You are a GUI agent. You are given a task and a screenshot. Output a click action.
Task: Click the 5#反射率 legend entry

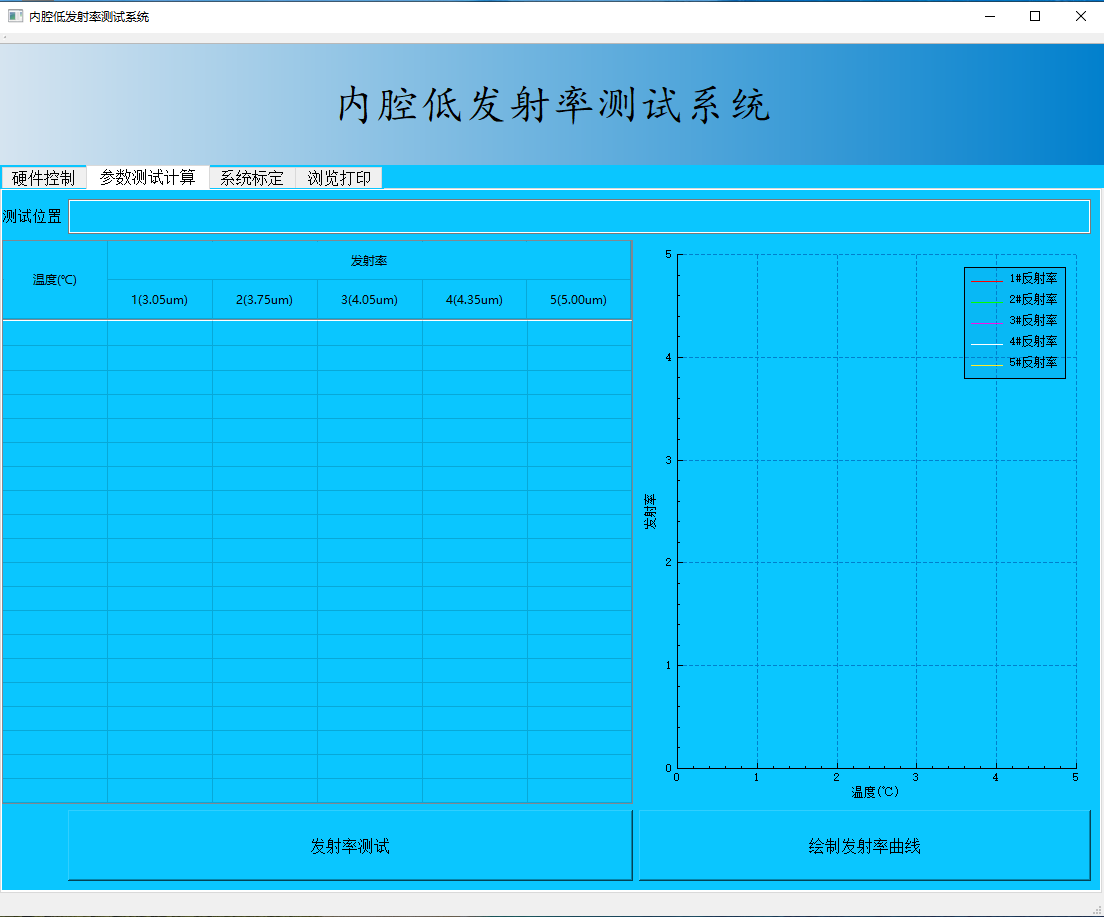1015,363
